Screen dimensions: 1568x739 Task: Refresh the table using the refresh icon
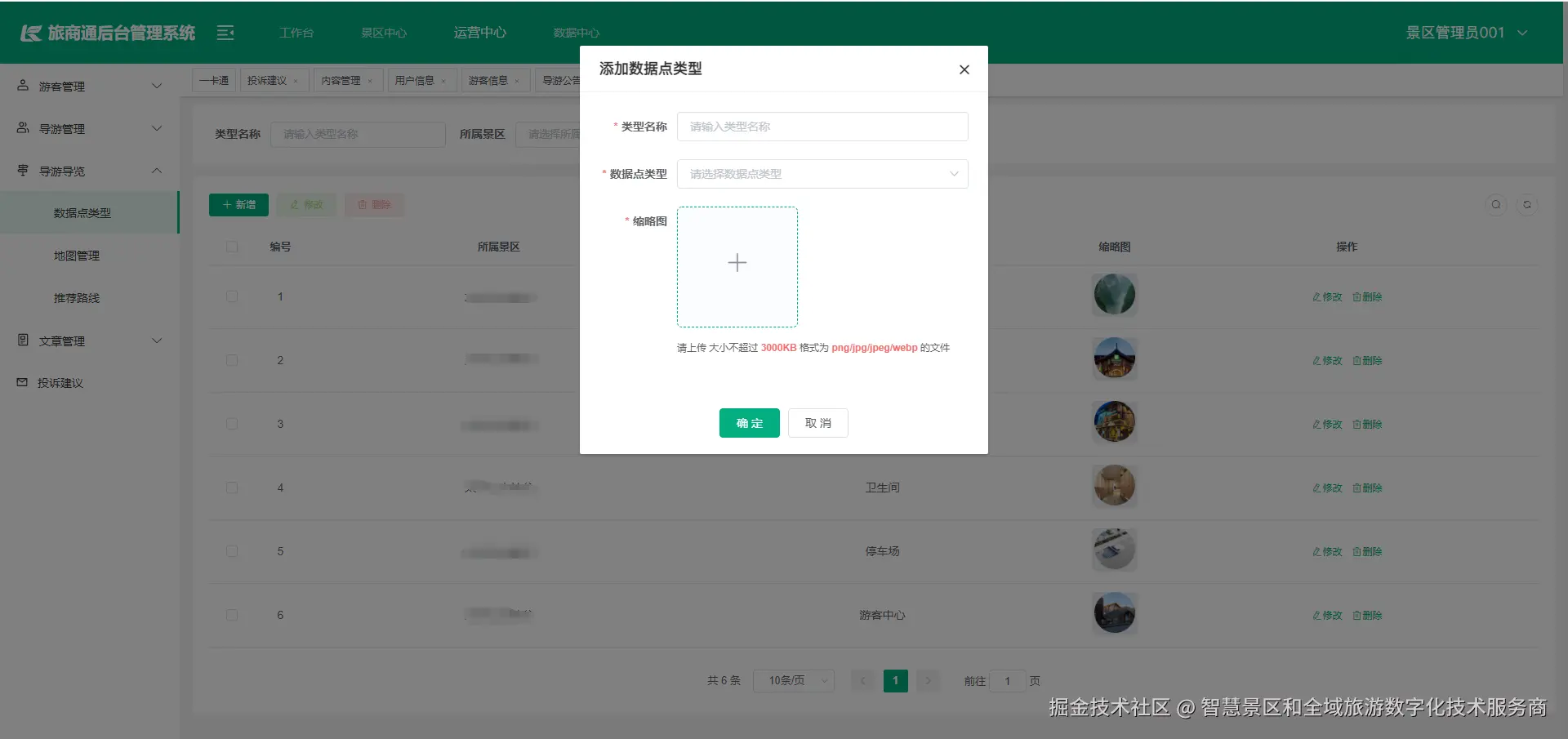pos(1526,205)
